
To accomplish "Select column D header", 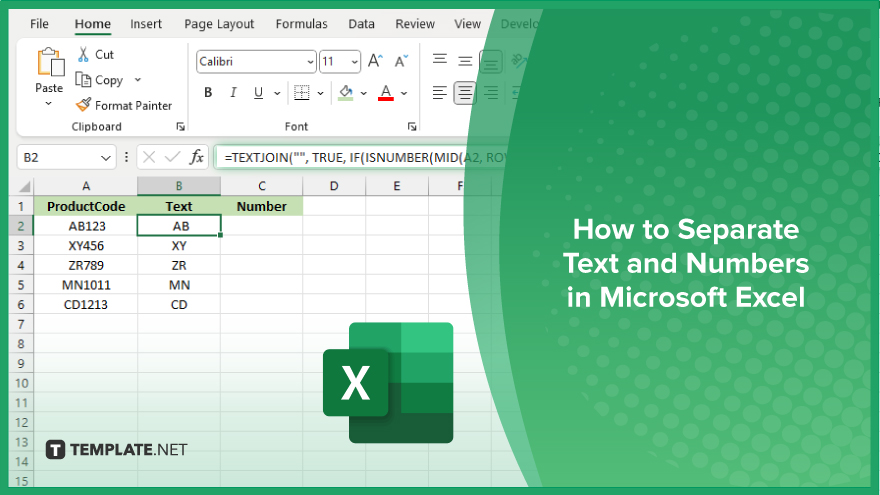I will coord(334,186).
